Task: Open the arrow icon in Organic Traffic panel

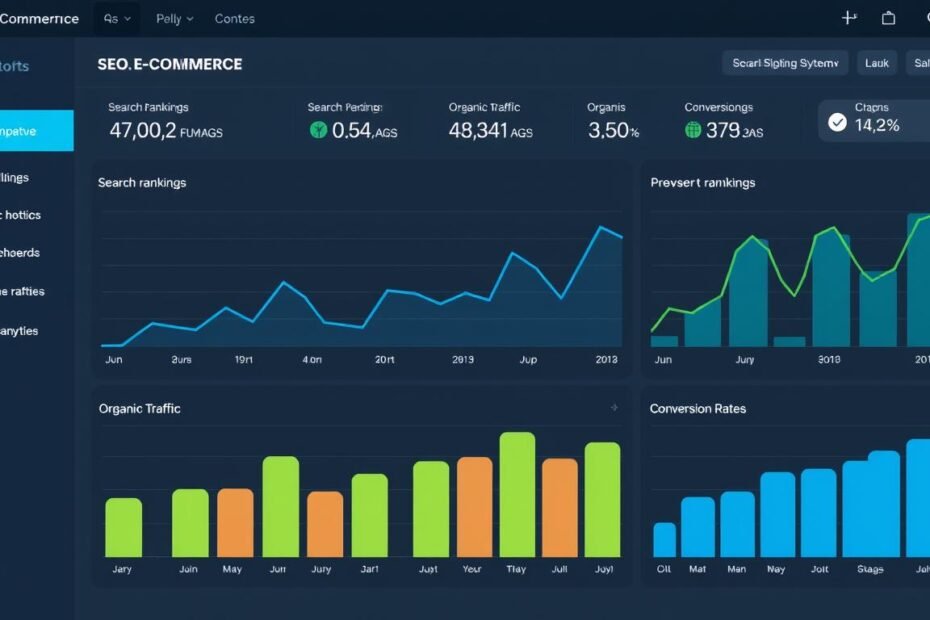Action: pos(614,408)
